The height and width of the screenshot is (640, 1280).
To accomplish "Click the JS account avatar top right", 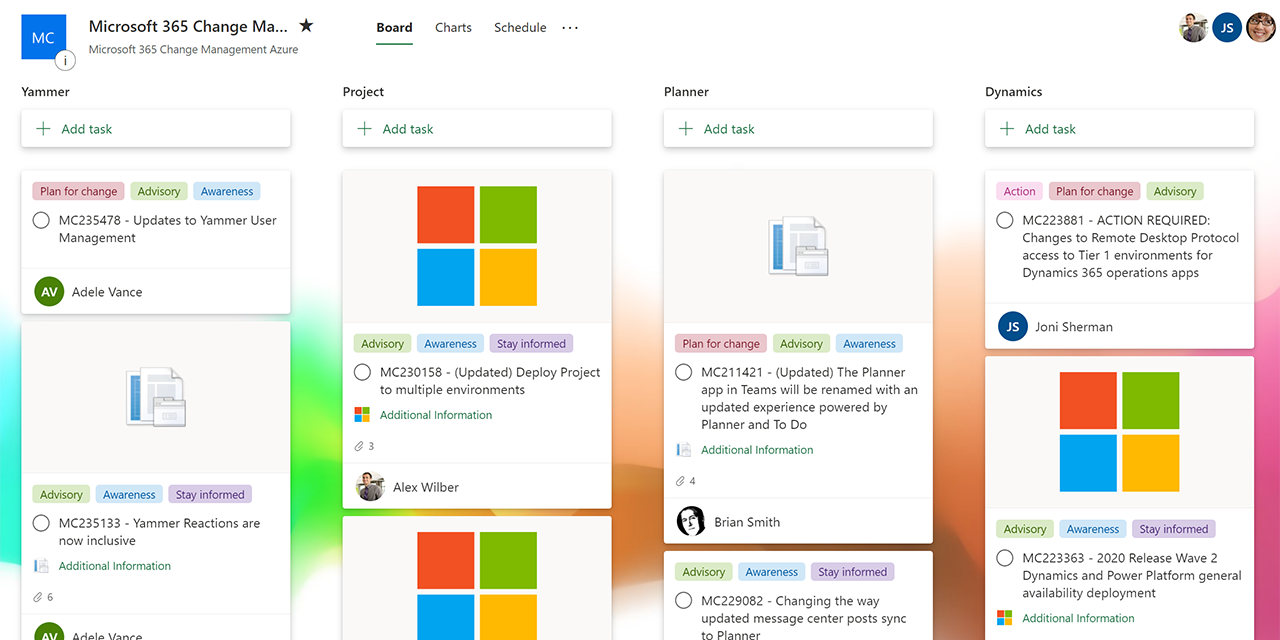I will click(1227, 27).
